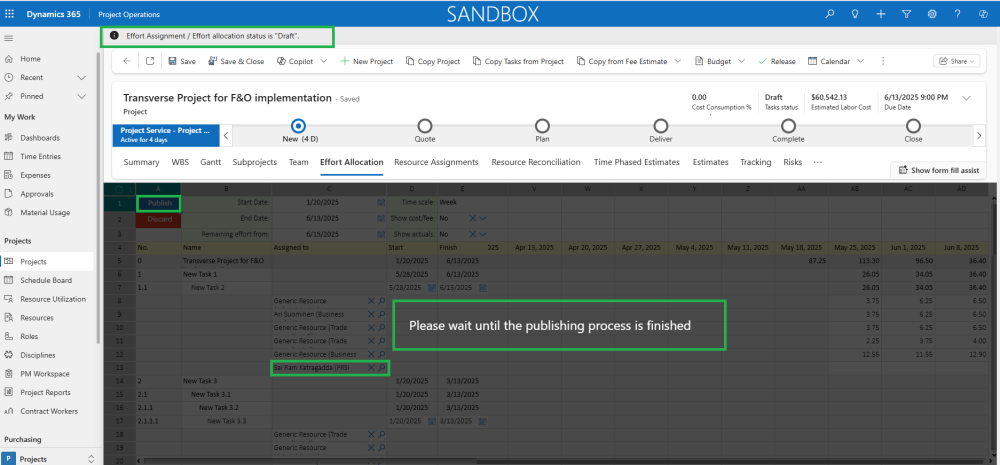Click Save in the command bar
Image resolution: width=1000 pixels, height=465 pixels.
point(182,61)
